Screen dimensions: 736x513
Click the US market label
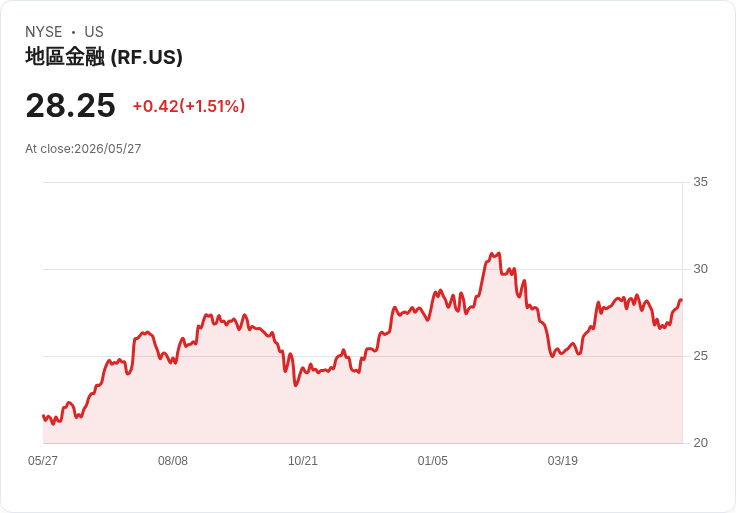(94, 32)
